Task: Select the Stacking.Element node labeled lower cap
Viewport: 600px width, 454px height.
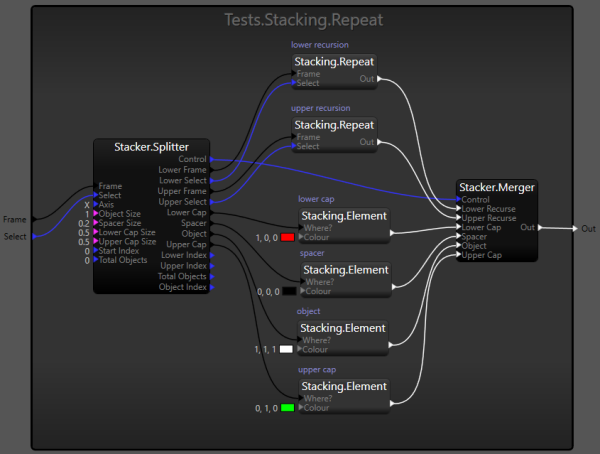Action: click(344, 215)
